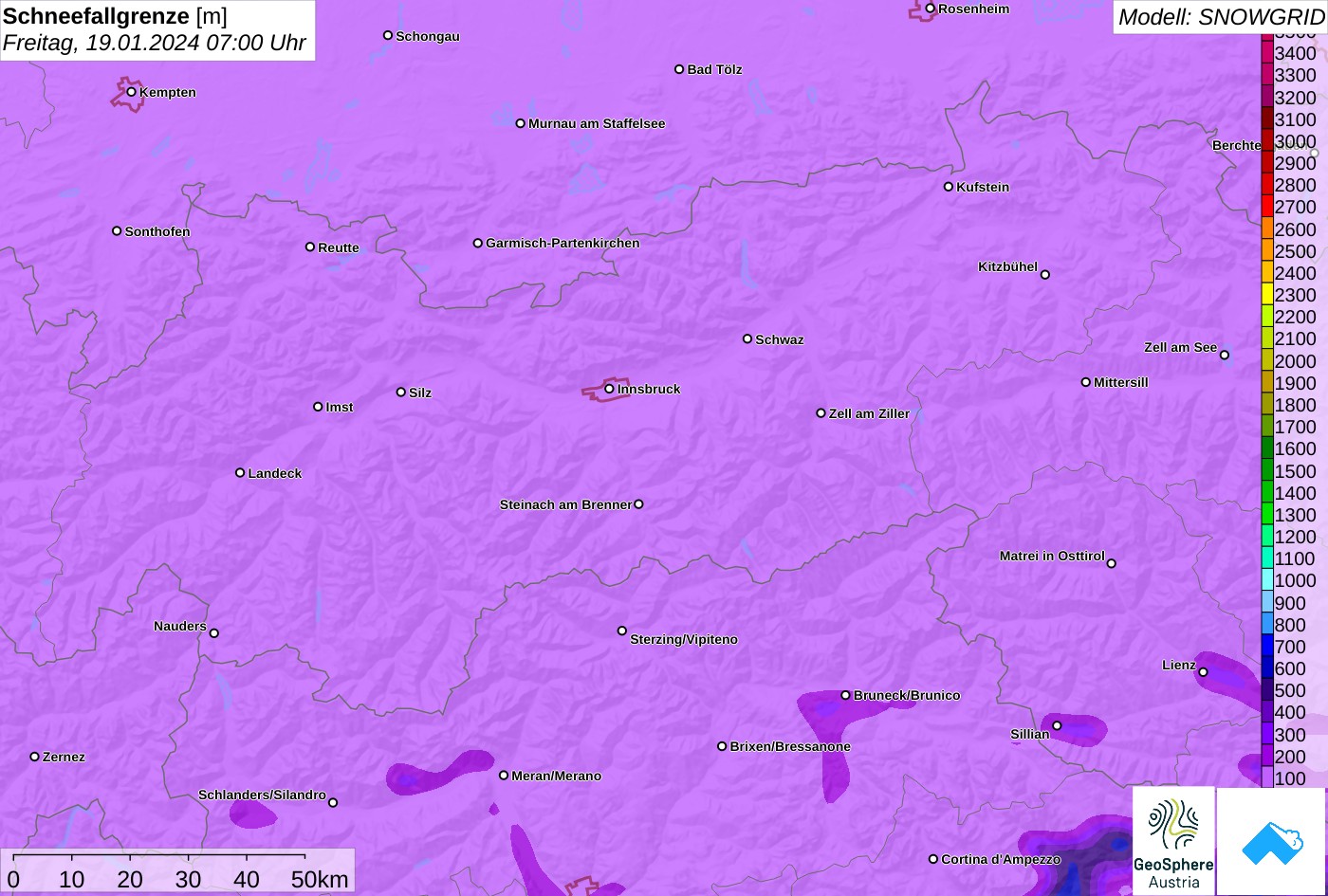Click the Cortina d'Ampezzo marker
Screen dimensions: 1328x896
(x=933, y=859)
